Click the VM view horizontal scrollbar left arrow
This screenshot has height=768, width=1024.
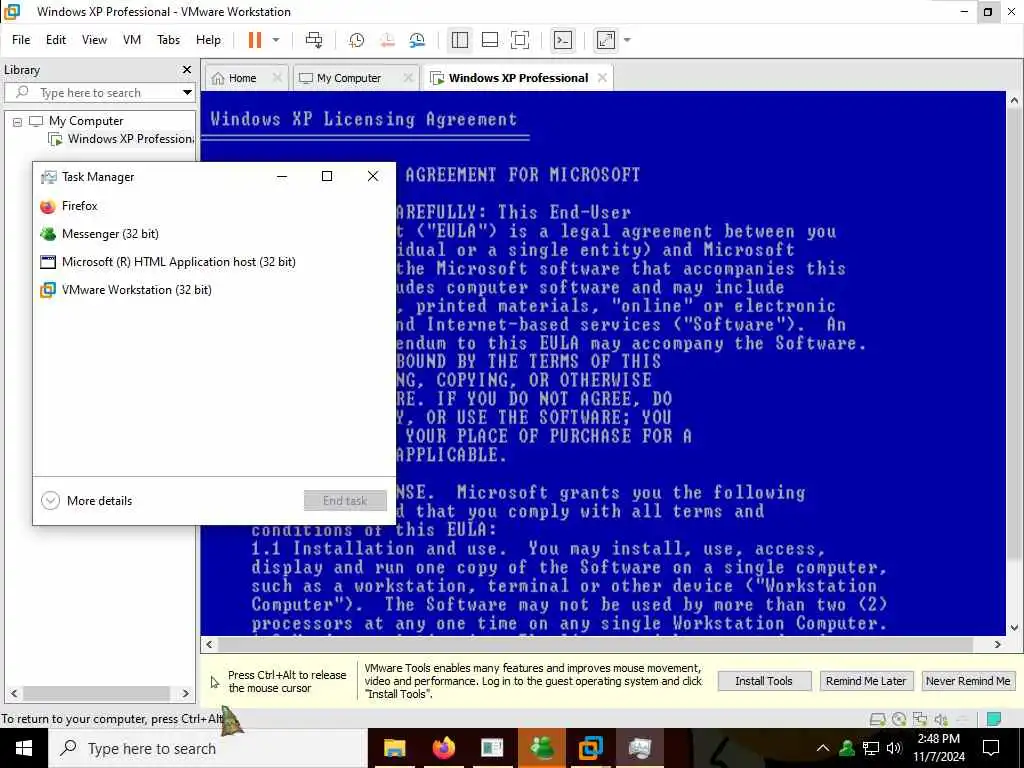click(x=209, y=645)
